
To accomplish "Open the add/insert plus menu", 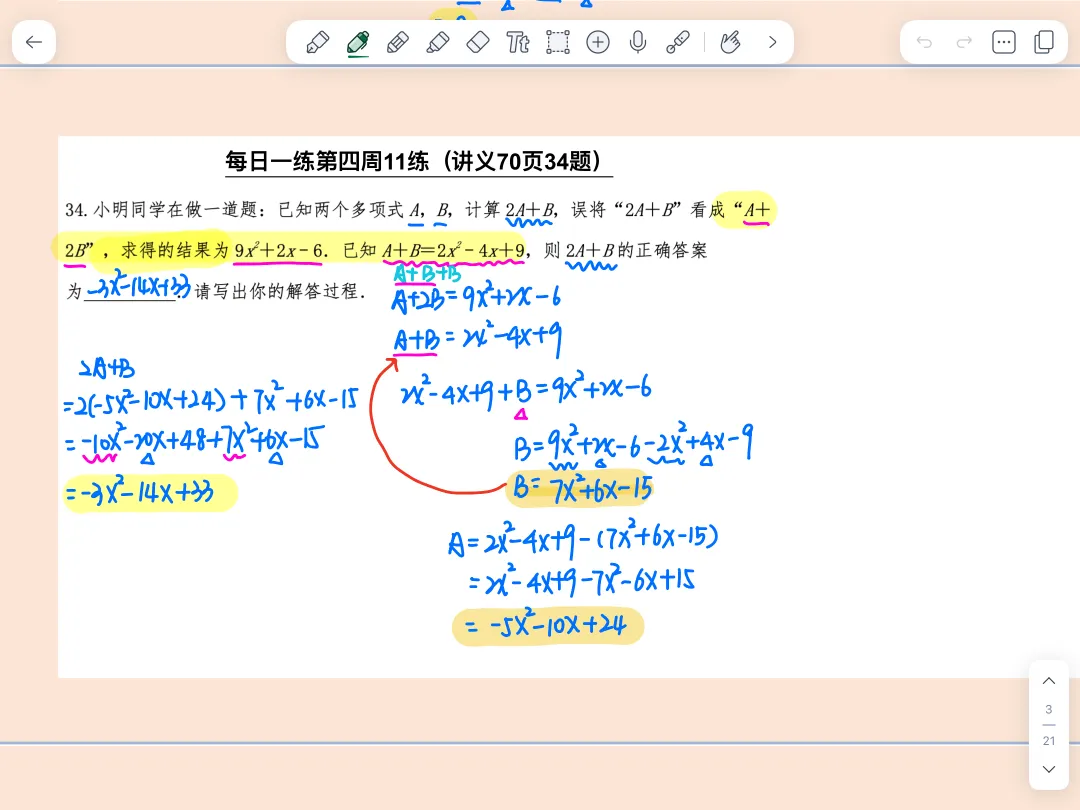I will point(598,42).
